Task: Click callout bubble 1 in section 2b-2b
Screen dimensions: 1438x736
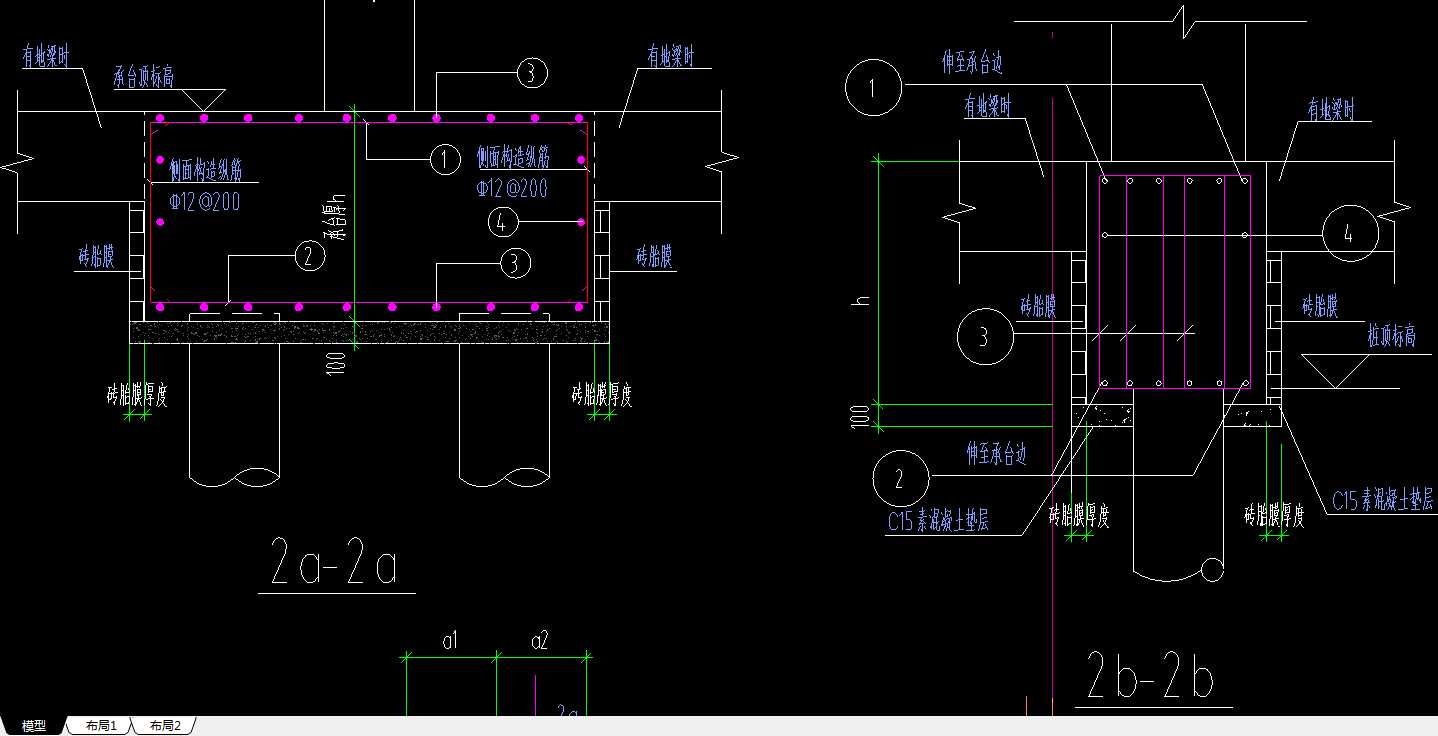Action: (873, 87)
